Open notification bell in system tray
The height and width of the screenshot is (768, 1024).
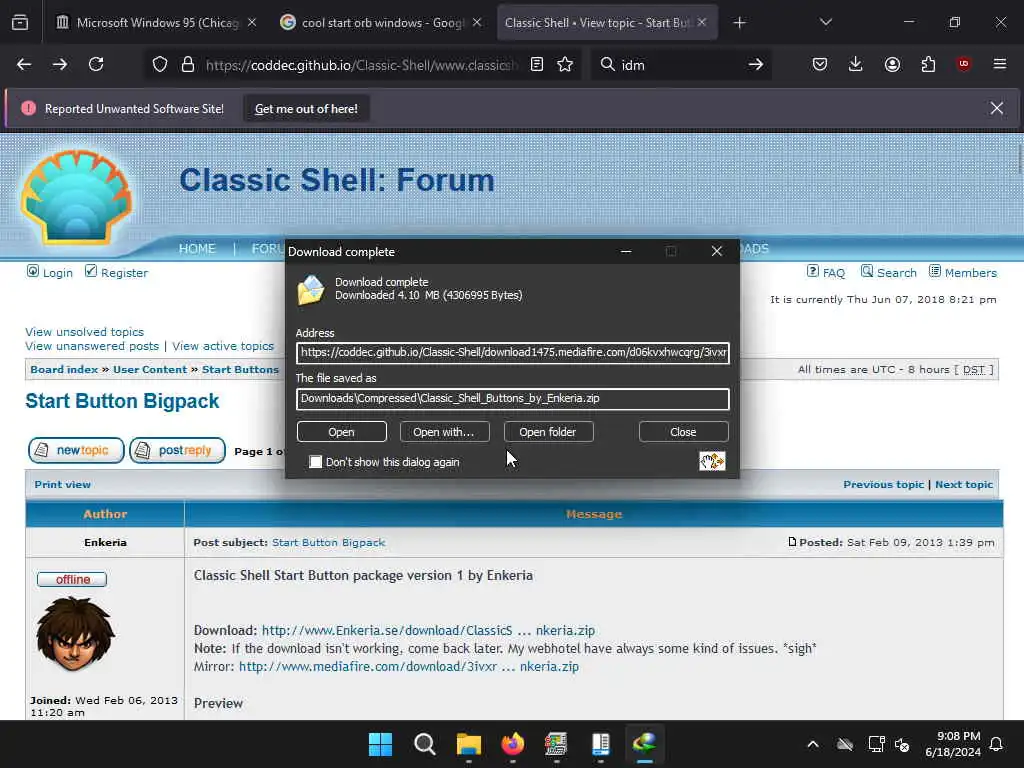tap(997, 744)
